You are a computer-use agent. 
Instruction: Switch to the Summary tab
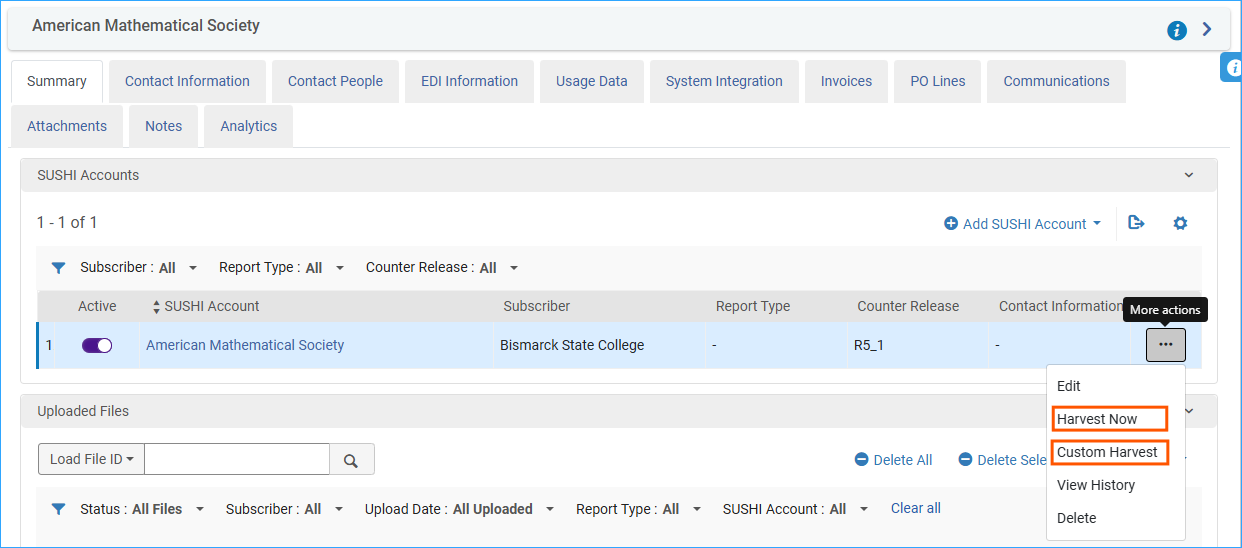[57, 81]
